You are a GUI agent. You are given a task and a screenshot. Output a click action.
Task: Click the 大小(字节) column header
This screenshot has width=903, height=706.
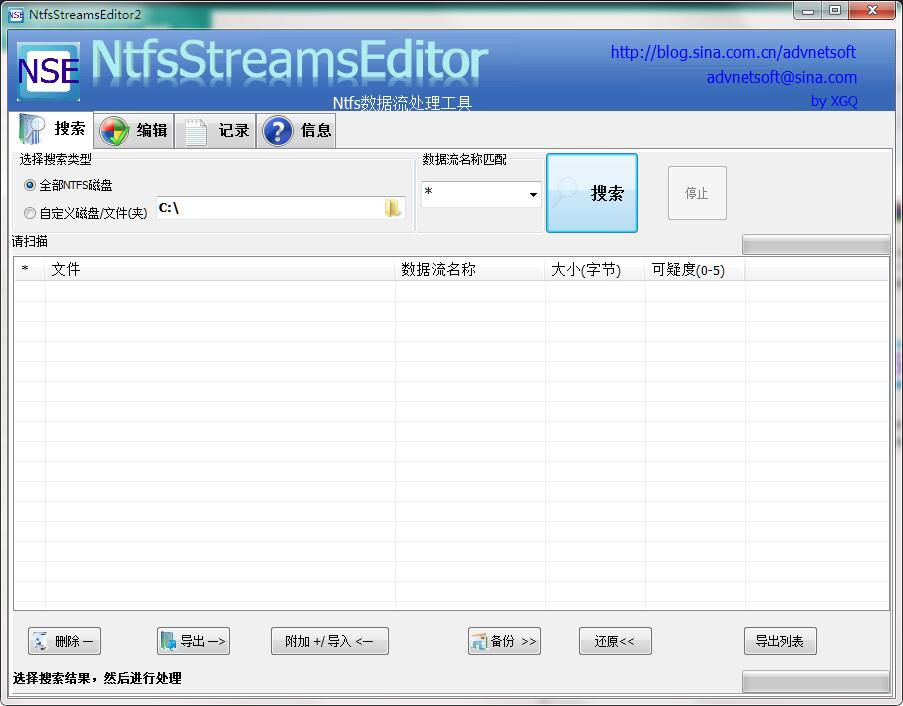point(594,269)
